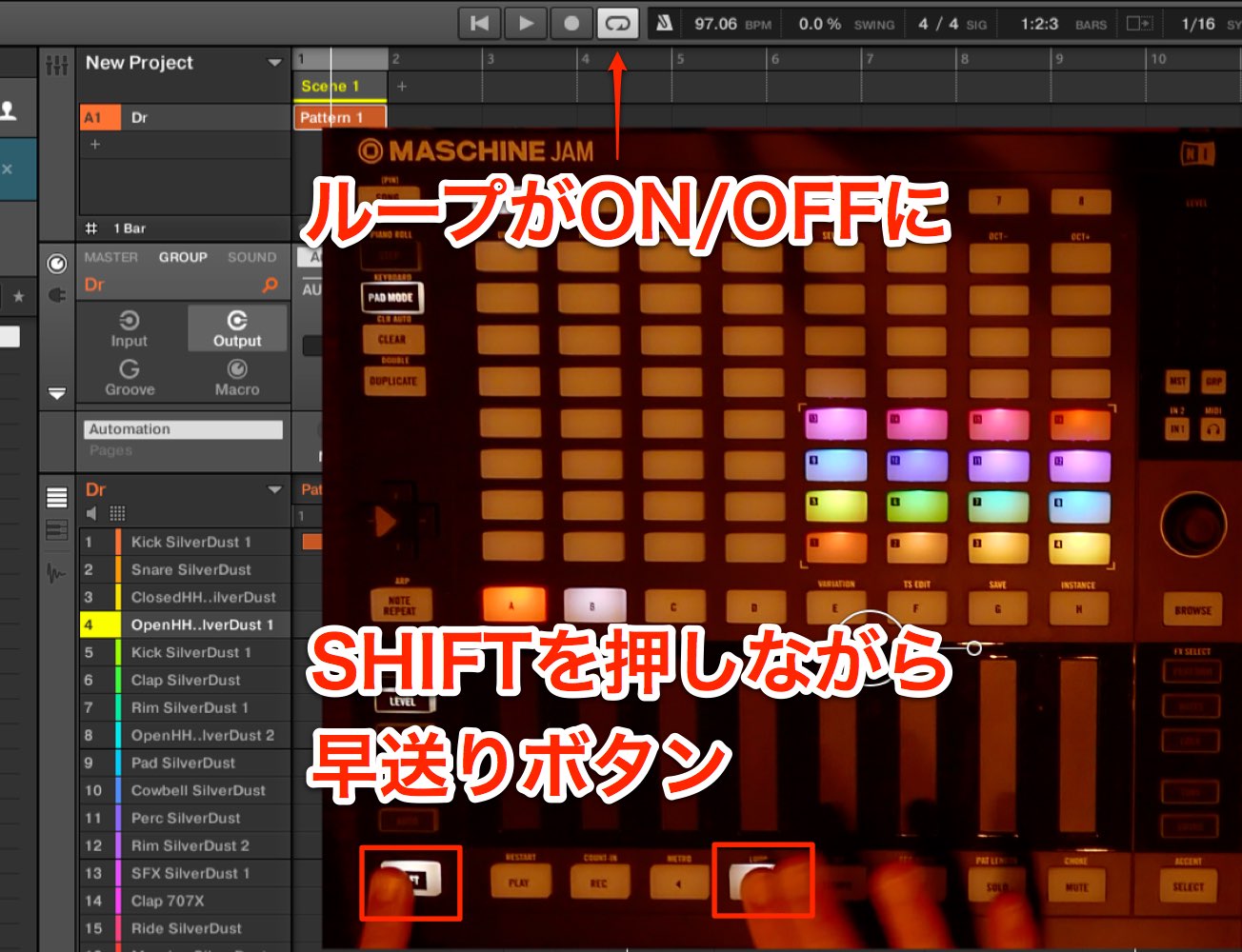Open the Macro settings icon
The height and width of the screenshot is (952, 1242).
coord(237,378)
